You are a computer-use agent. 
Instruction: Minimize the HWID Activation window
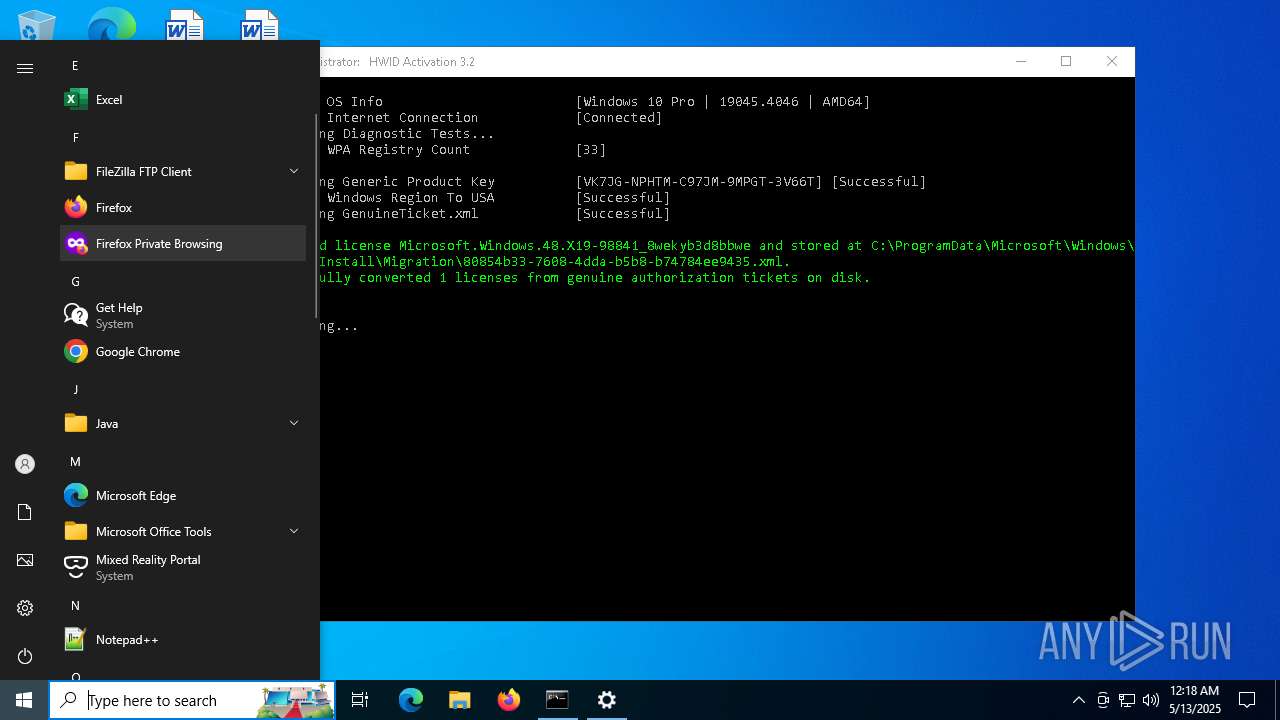tap(1021, 62)
